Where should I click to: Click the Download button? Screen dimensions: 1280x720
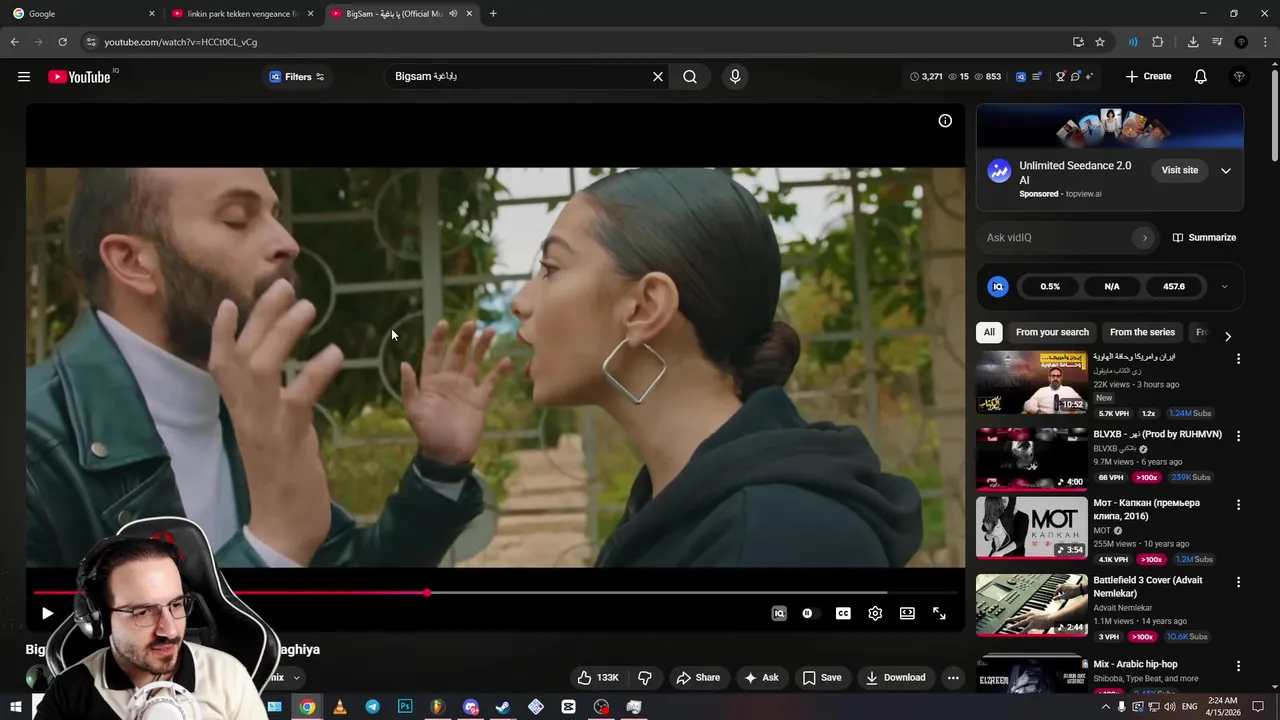point(896,678)
